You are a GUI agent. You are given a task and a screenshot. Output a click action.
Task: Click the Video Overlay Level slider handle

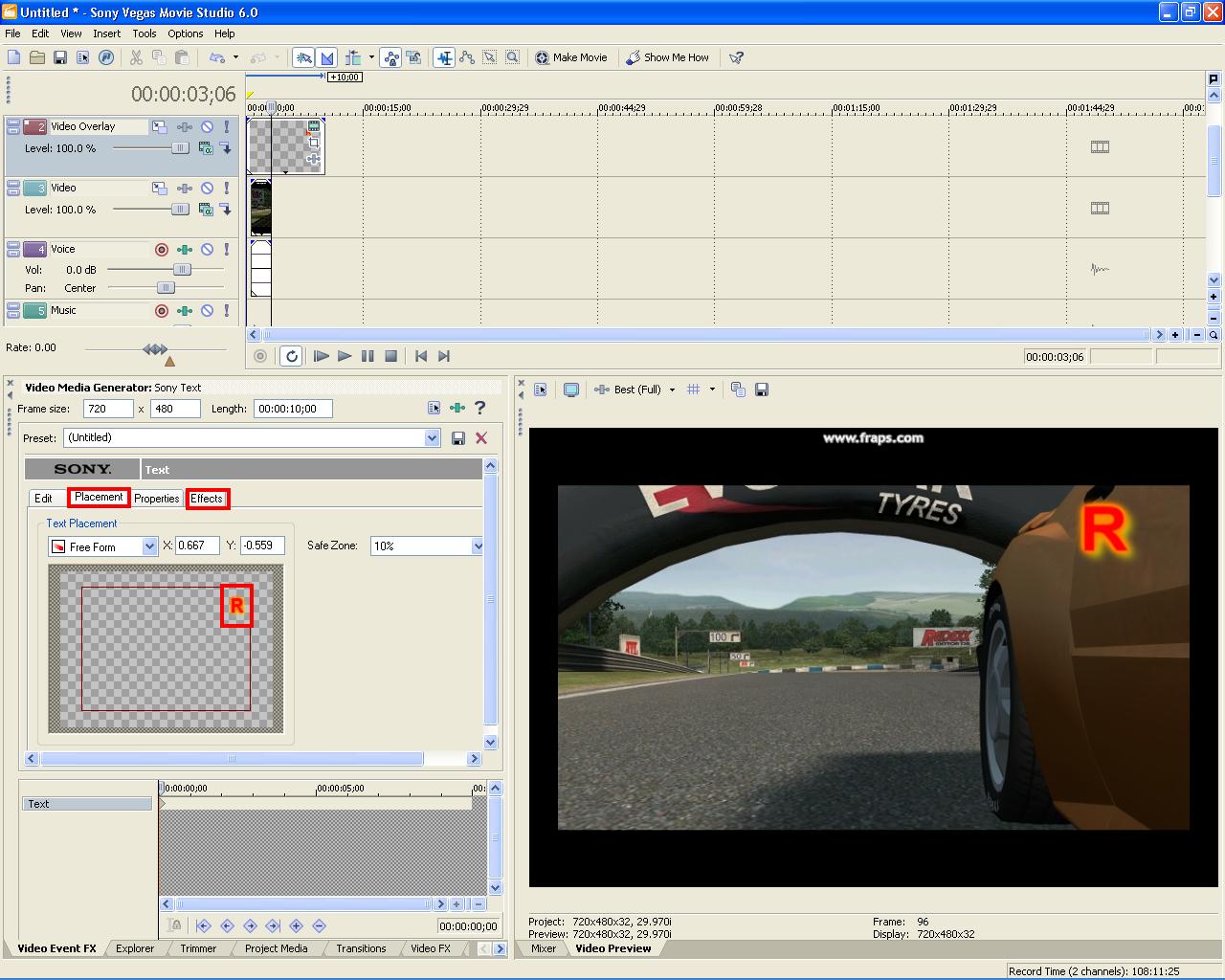(180, 148)
